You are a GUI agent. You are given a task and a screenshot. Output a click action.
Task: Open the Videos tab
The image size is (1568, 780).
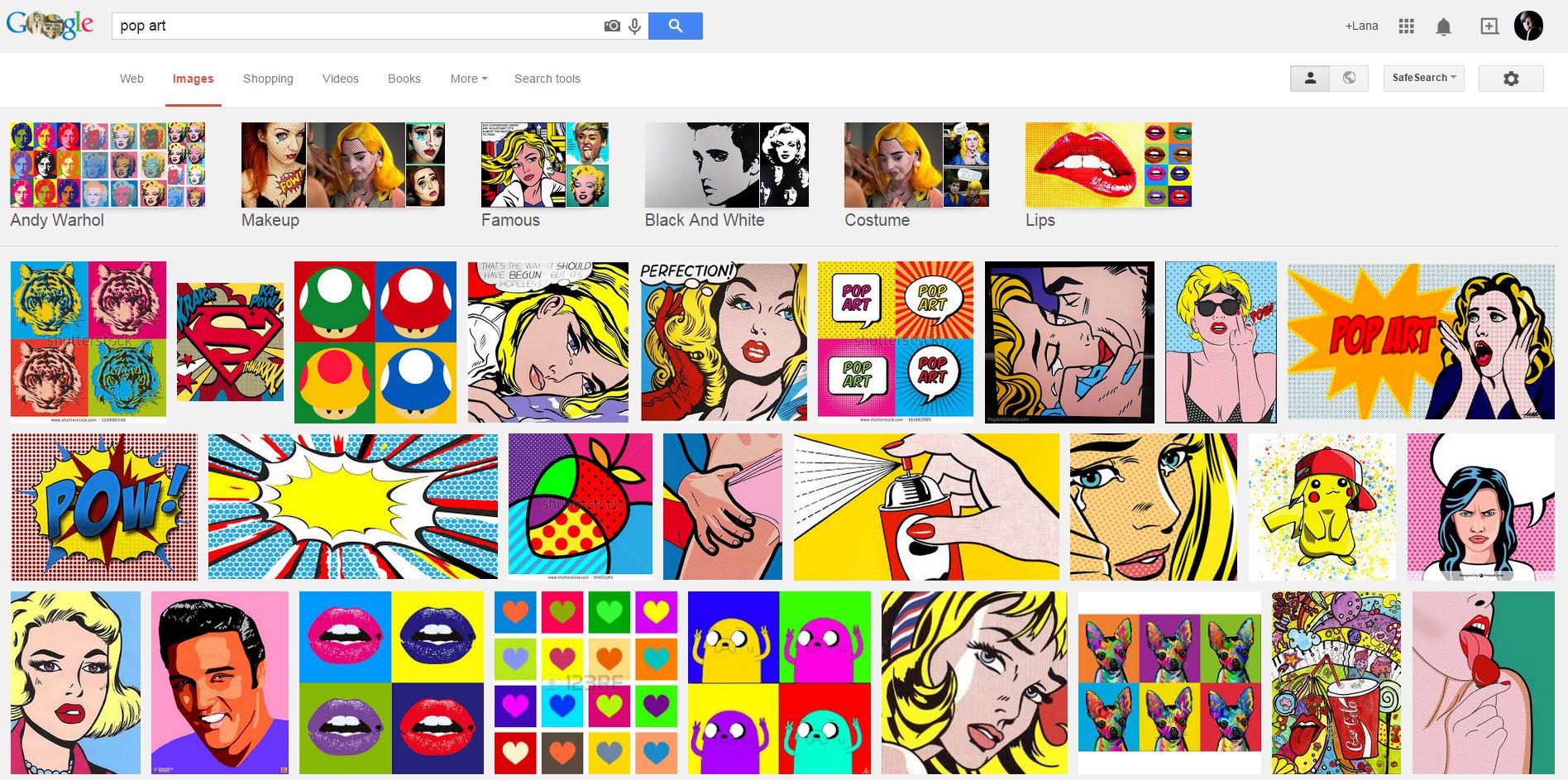pyautogui.click(x=341, y=79)
